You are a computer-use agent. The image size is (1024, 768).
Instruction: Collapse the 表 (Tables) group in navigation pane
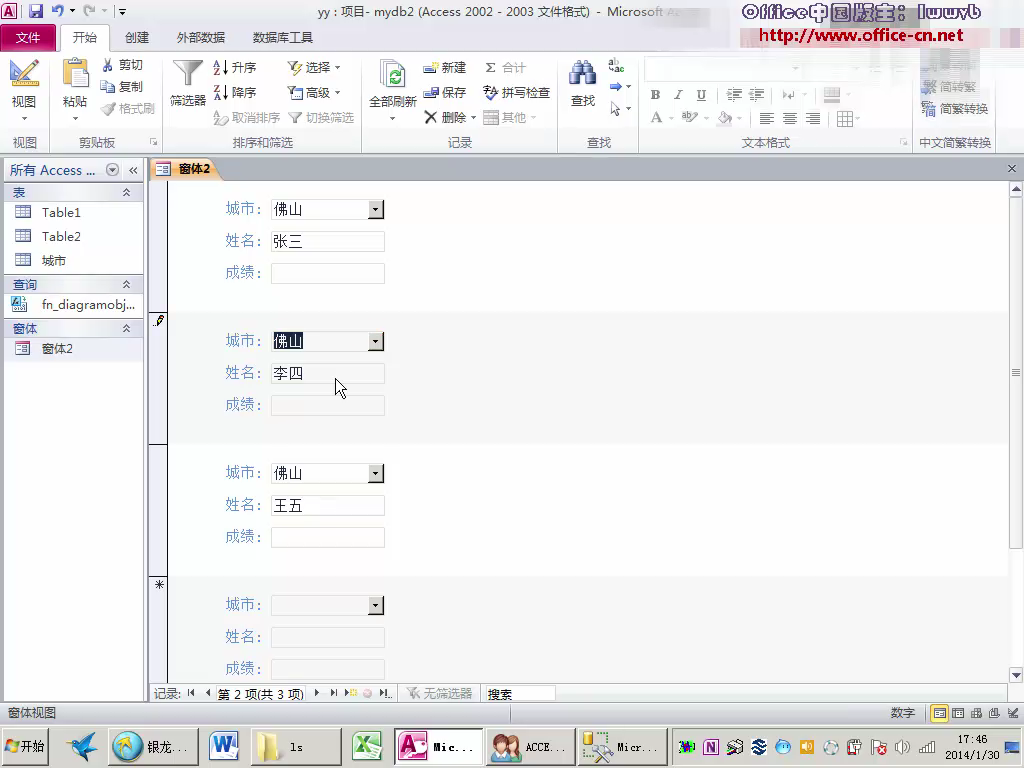click(127, 193)
